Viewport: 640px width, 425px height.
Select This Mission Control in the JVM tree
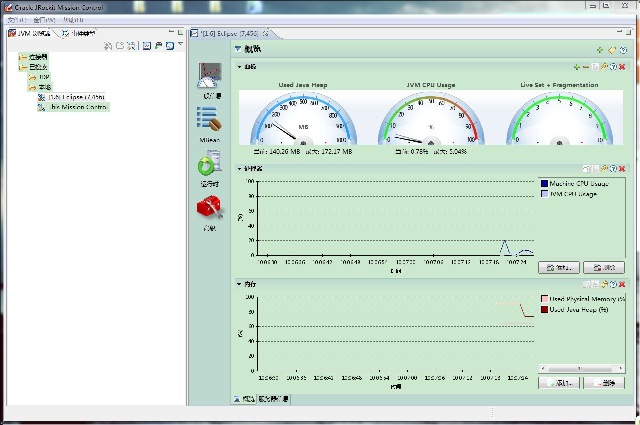click(x=73, y=107)
